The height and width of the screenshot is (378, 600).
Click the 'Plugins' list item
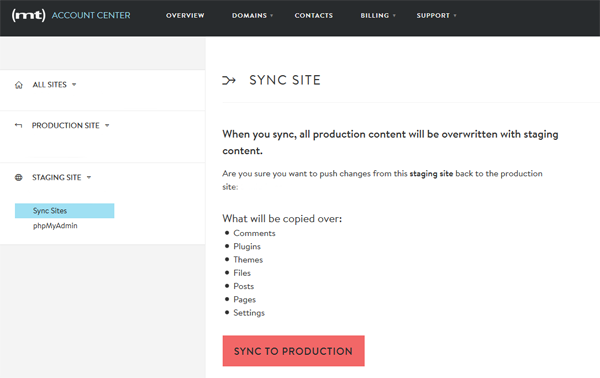(247, 247)
